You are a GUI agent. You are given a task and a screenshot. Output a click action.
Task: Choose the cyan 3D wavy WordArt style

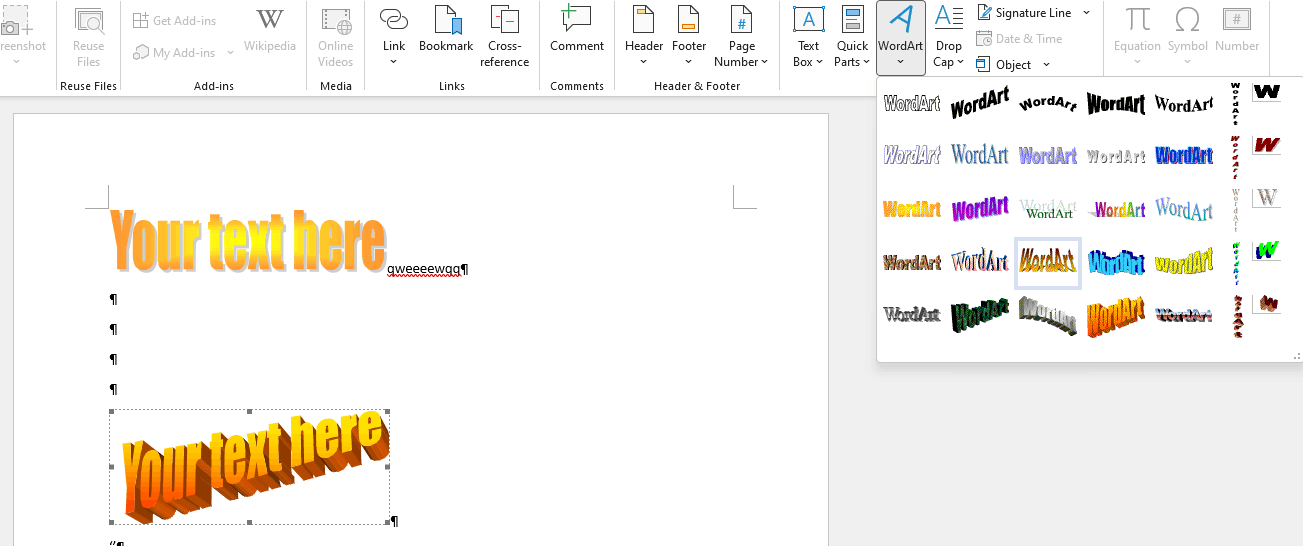coord(1116,263)
